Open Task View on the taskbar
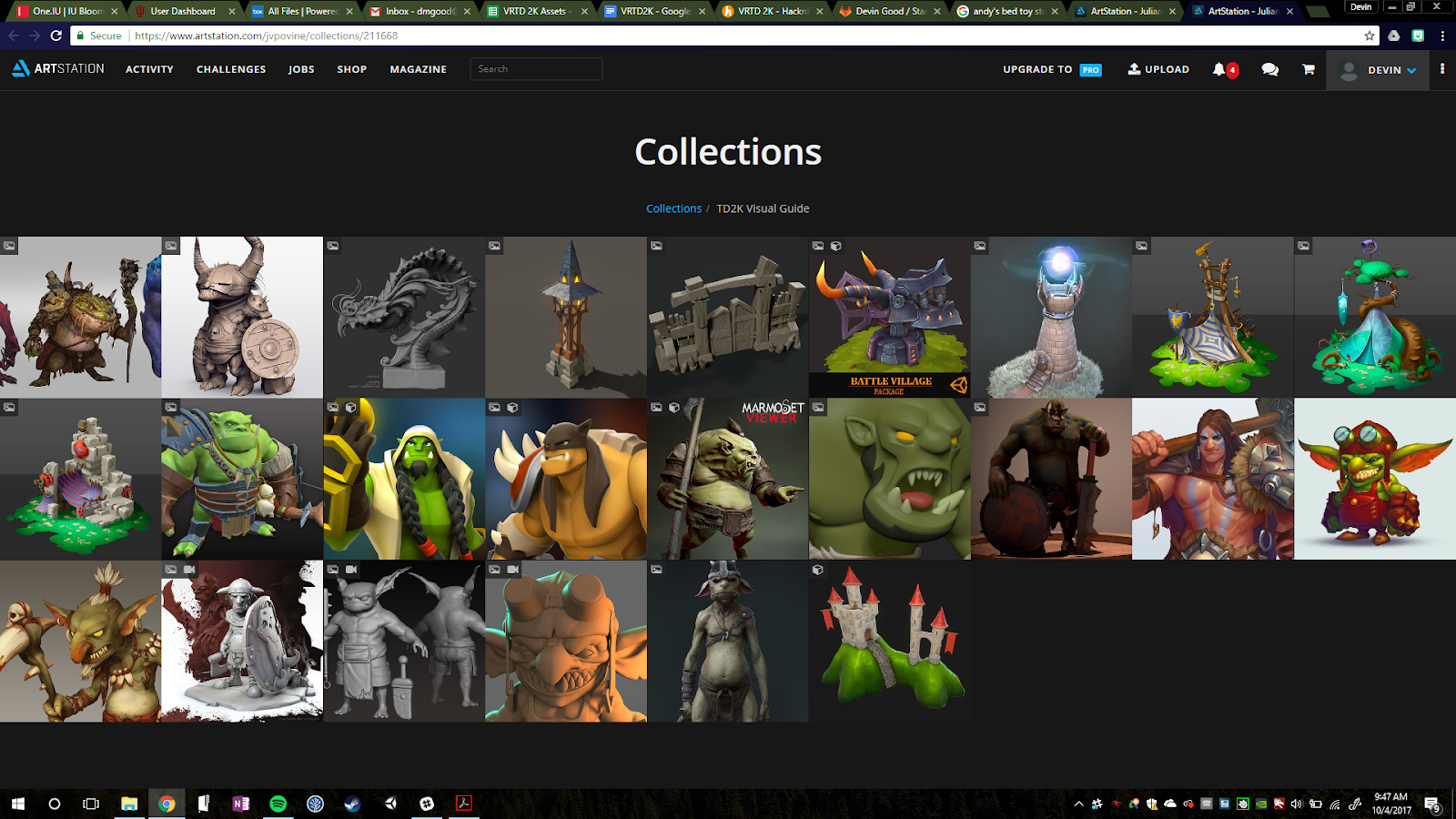 tap(91, 804)
